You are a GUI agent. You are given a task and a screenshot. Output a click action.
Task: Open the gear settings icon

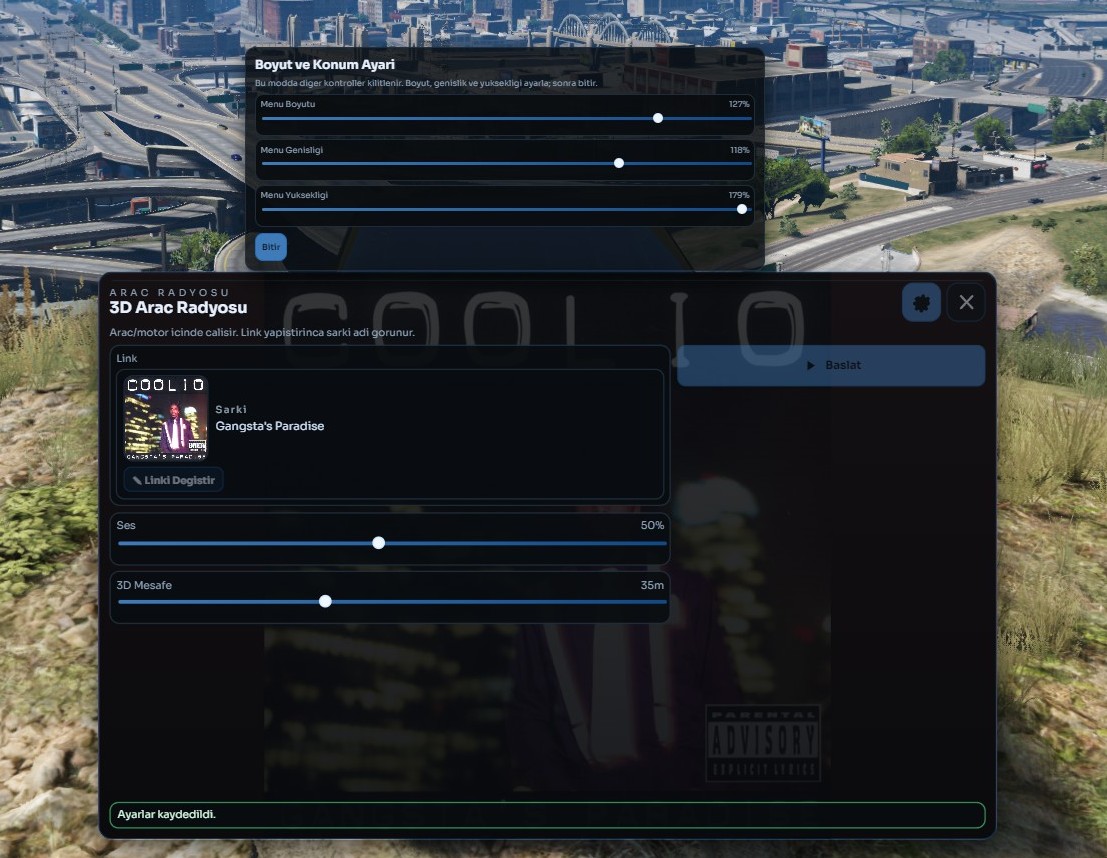(x=921, y=302)
